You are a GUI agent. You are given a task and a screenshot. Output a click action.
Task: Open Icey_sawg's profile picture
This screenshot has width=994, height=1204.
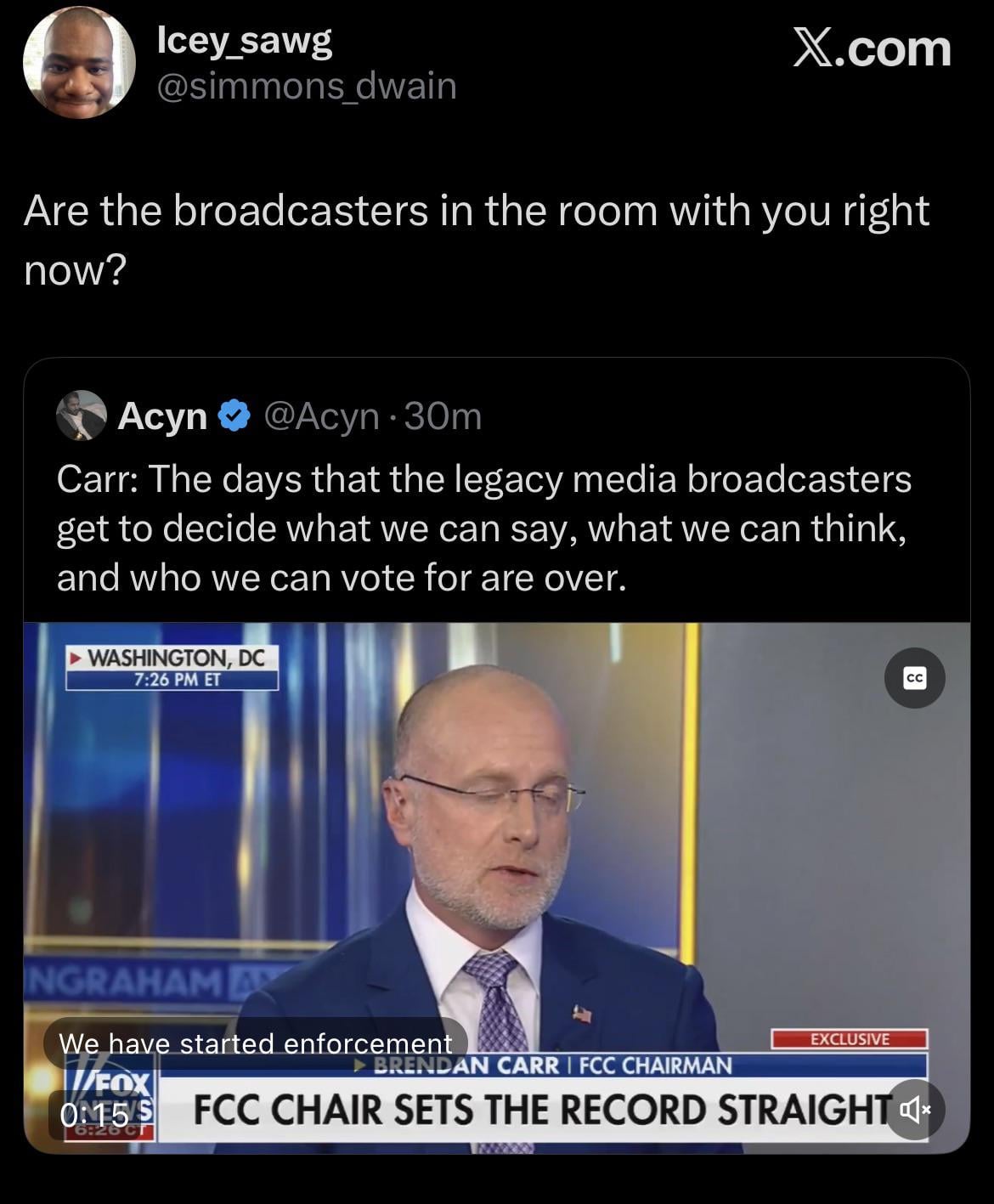(79, 63)
